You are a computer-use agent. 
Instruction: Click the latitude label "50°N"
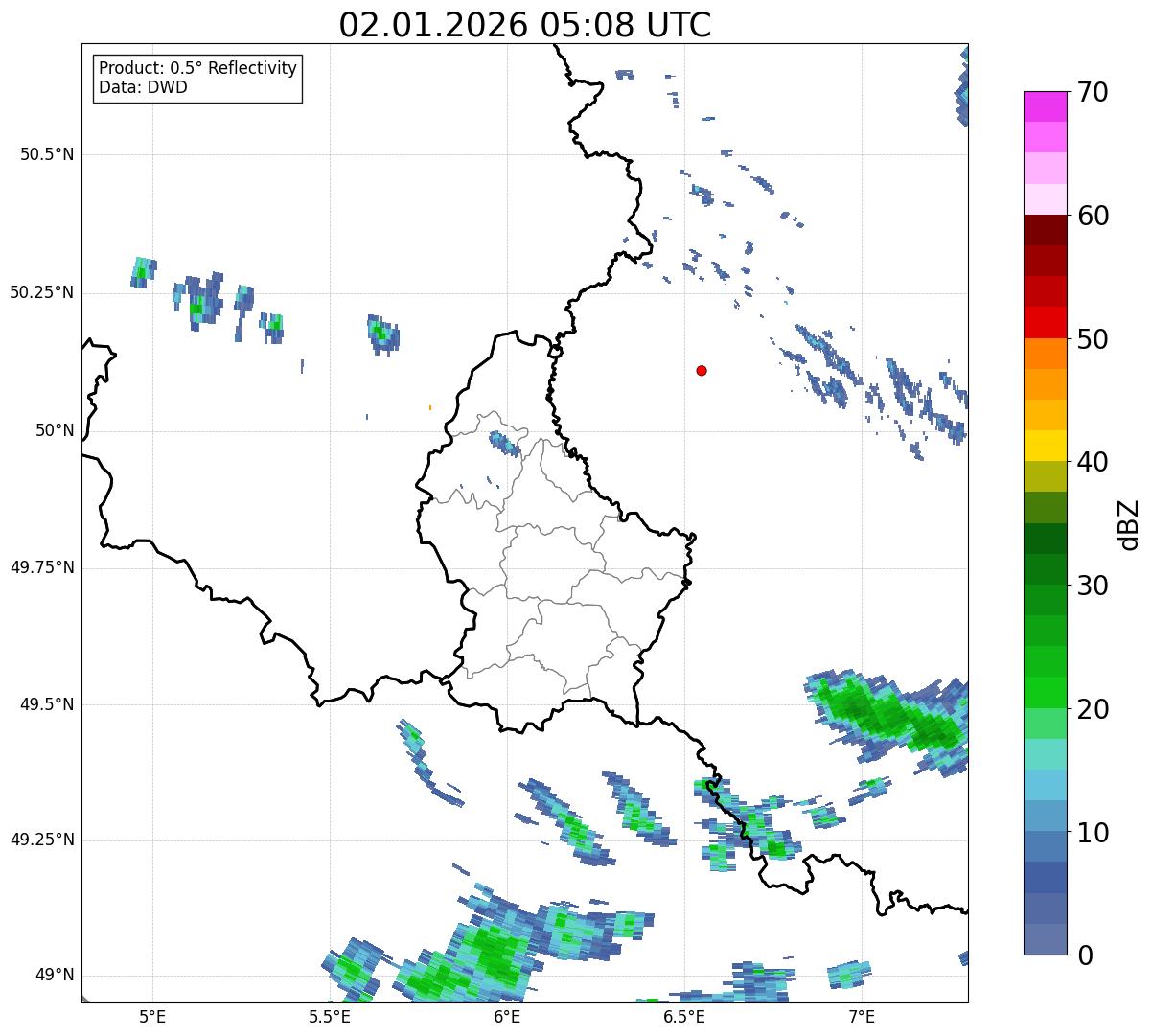tap(55, 431)
